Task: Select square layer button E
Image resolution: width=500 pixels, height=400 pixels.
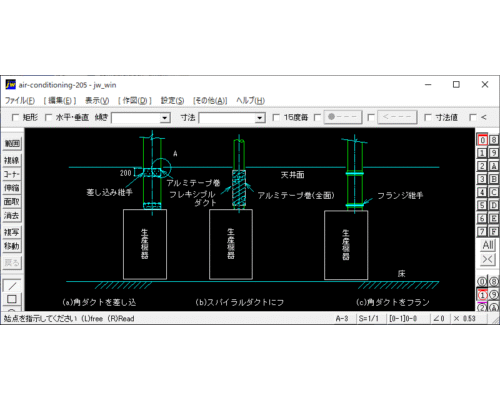Action: 494,218
